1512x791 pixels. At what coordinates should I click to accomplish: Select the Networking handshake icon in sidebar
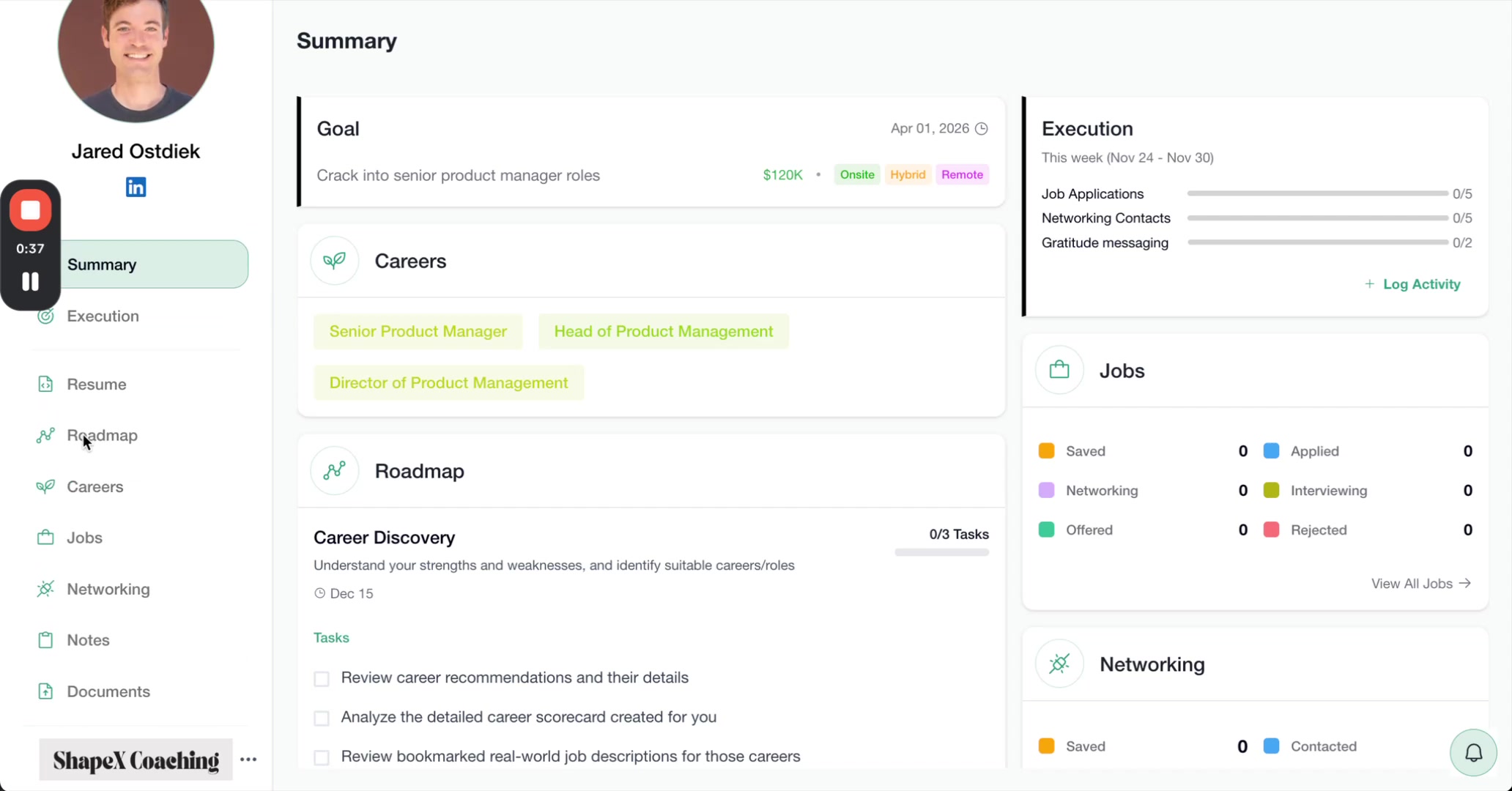[x=45, y=589]
